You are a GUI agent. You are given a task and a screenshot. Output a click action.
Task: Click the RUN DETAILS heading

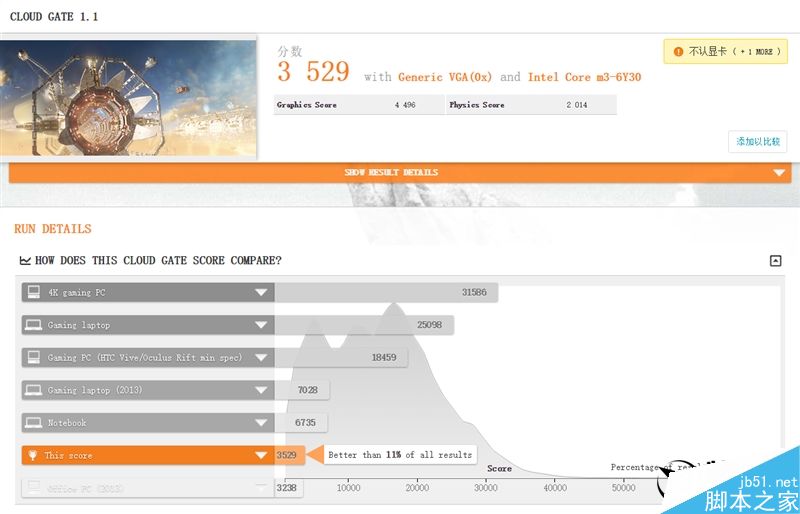[x=53, y=229]
